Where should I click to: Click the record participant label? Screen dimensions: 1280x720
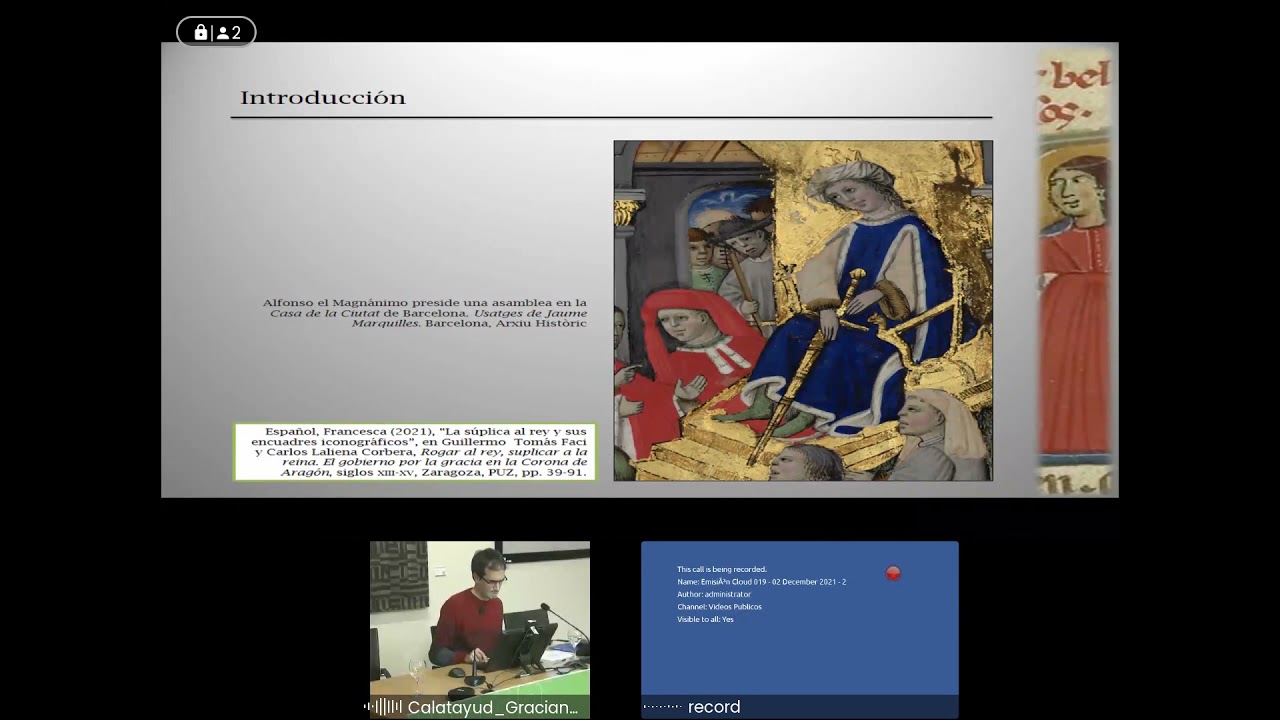click(714, 707)
